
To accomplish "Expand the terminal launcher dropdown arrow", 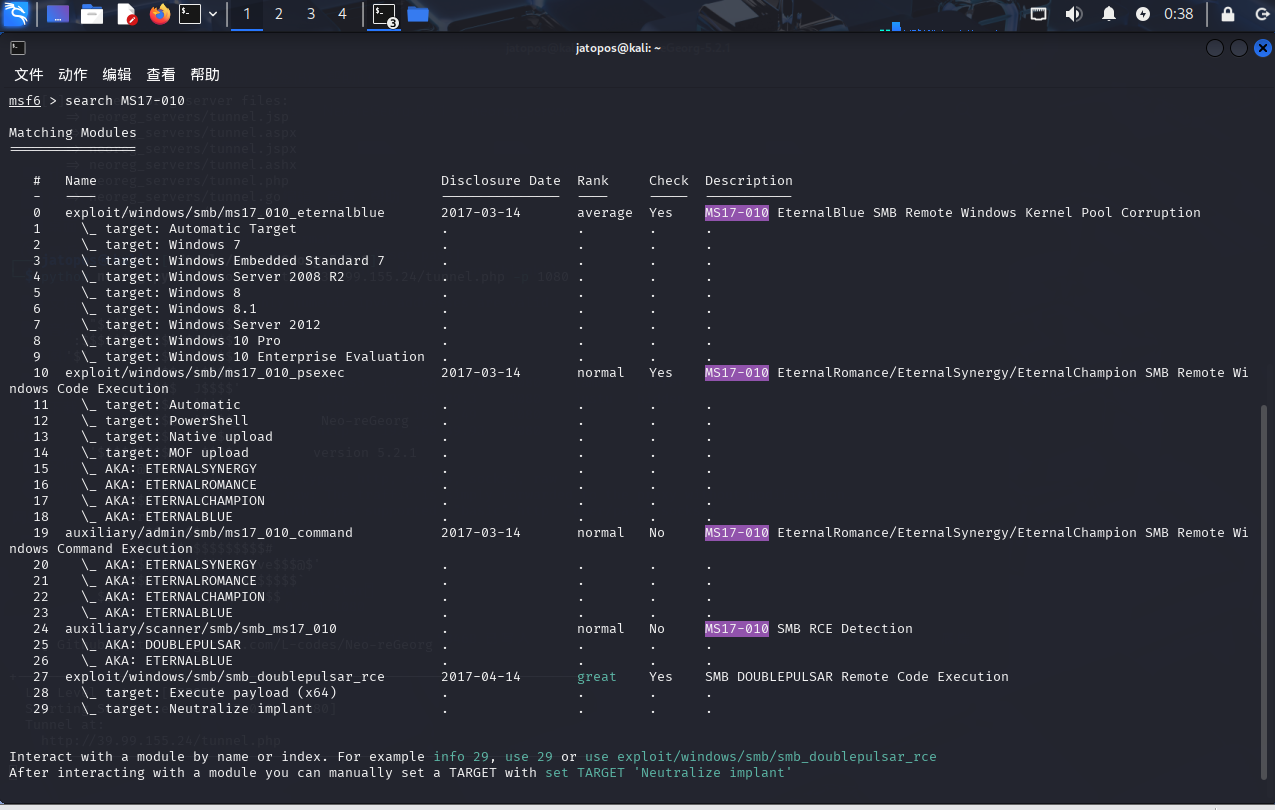I will point(213,14).
